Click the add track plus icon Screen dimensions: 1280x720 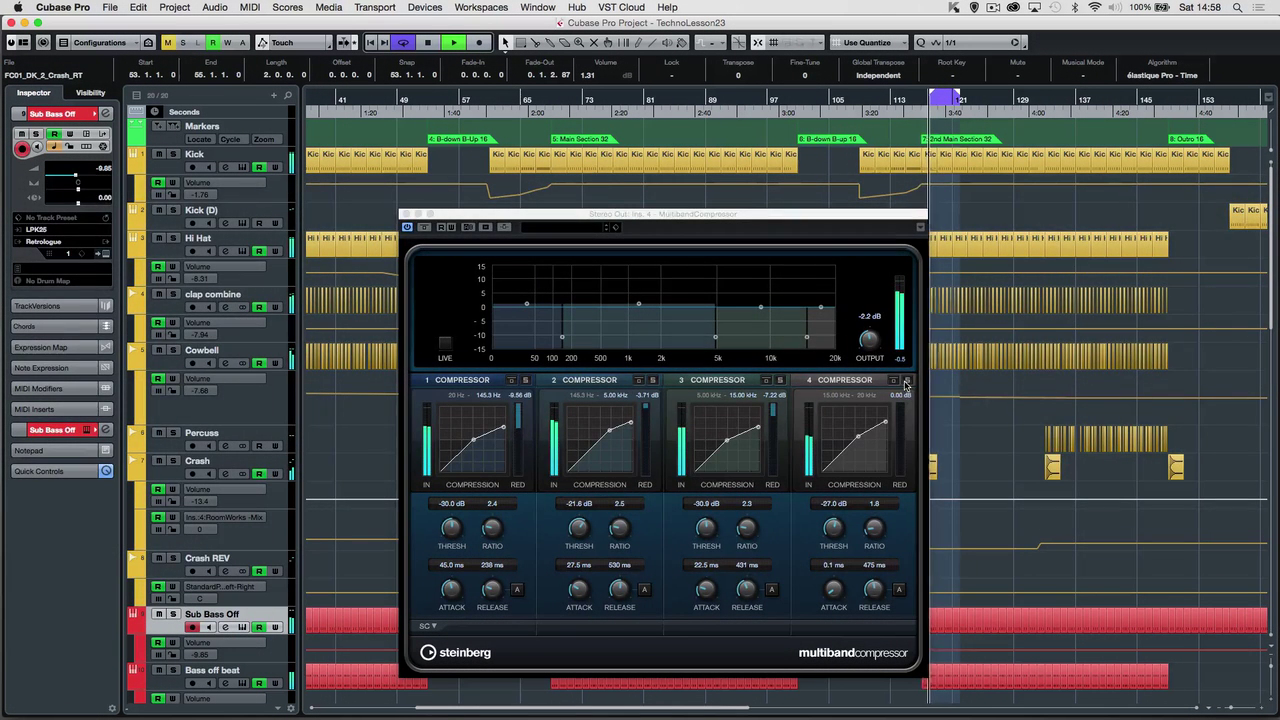pos(274,96)
